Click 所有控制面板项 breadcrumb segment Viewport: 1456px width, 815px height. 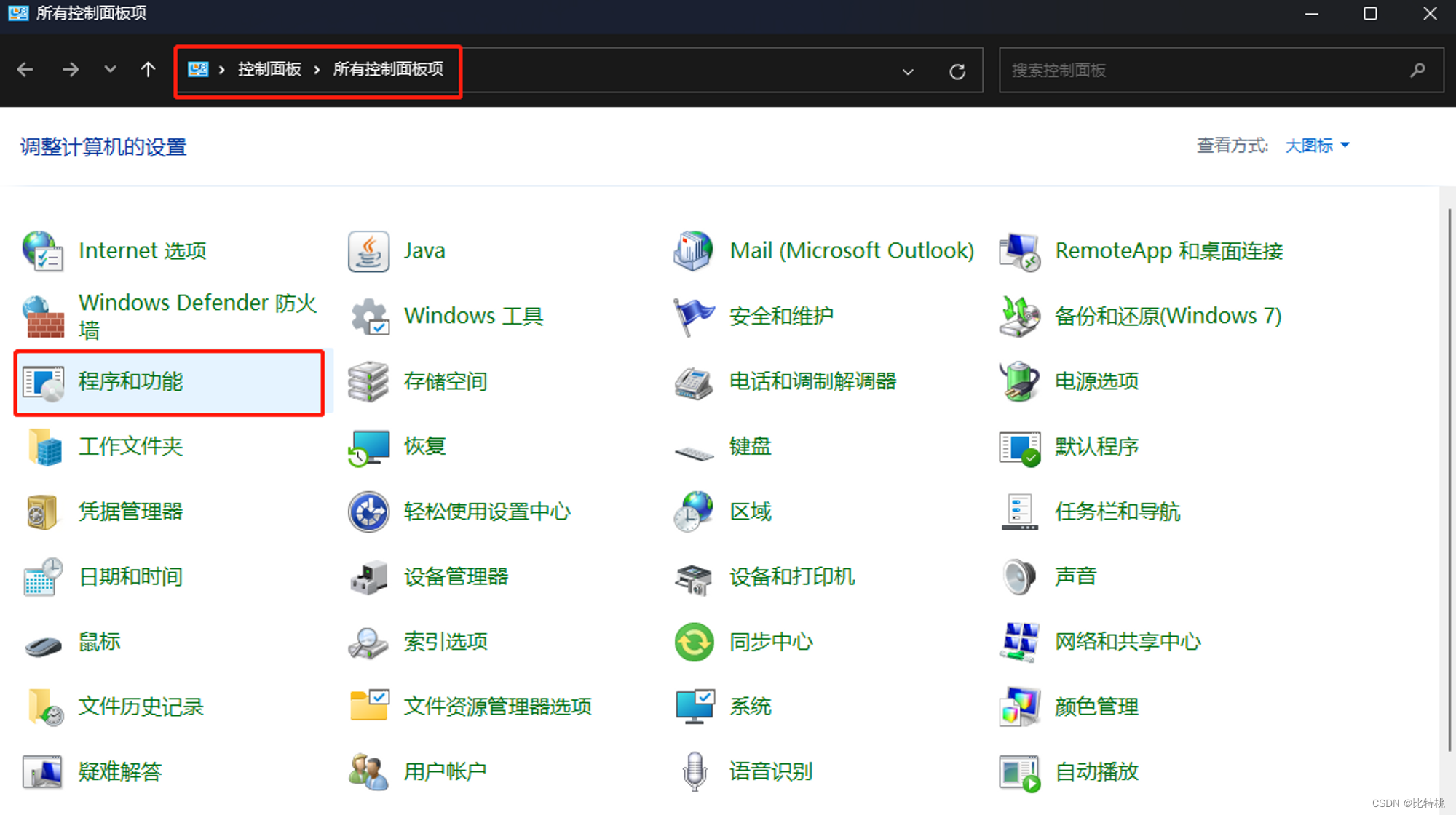coord(388,69)
